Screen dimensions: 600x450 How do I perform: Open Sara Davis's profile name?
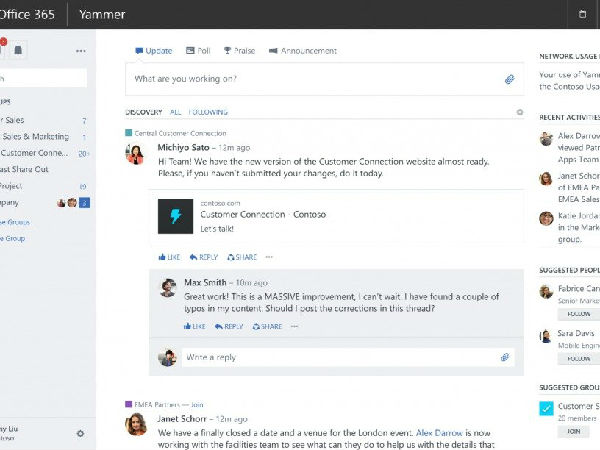click(x=576, y=334)
